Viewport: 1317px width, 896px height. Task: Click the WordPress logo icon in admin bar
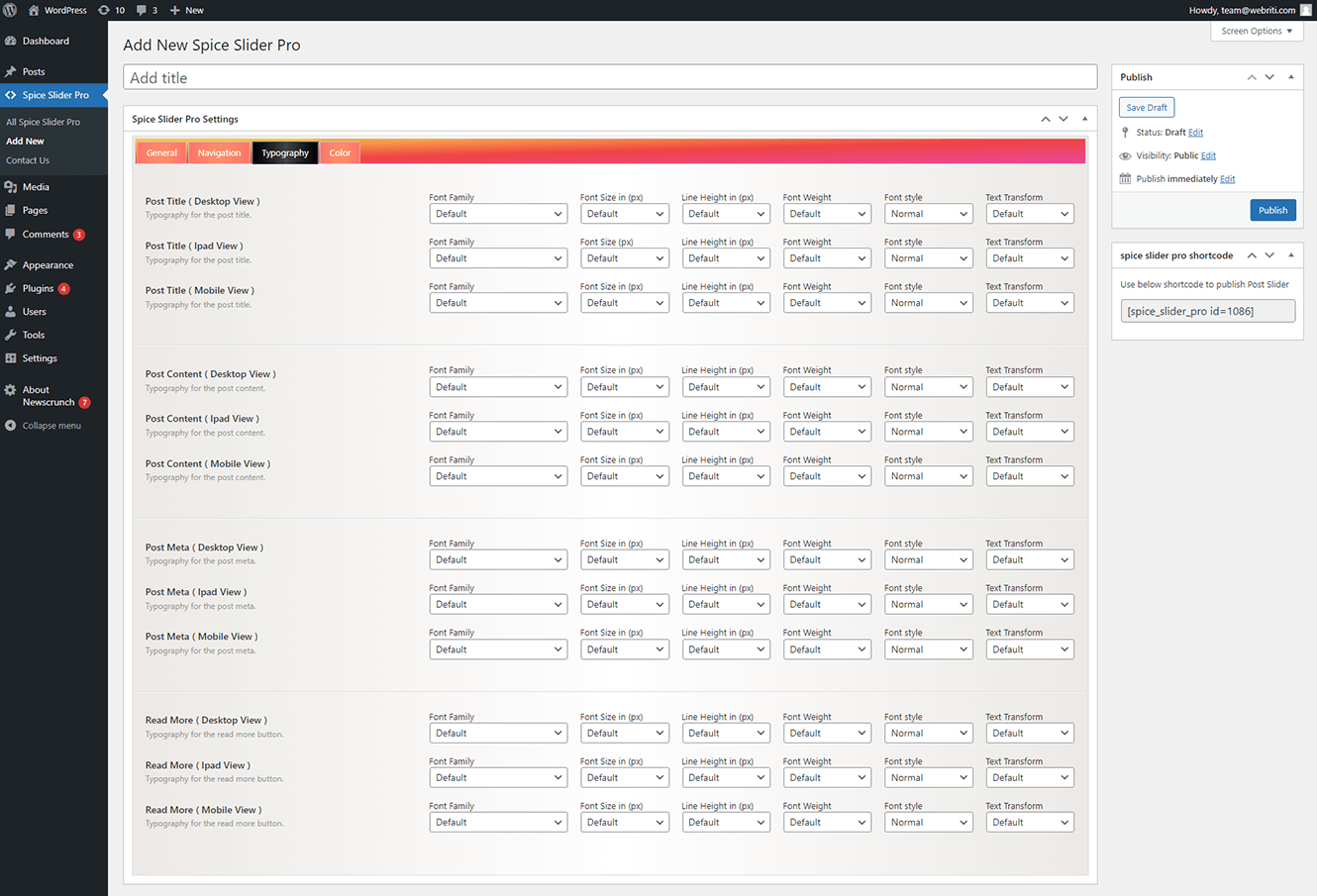pyautogui.click(x=10, y=10)
